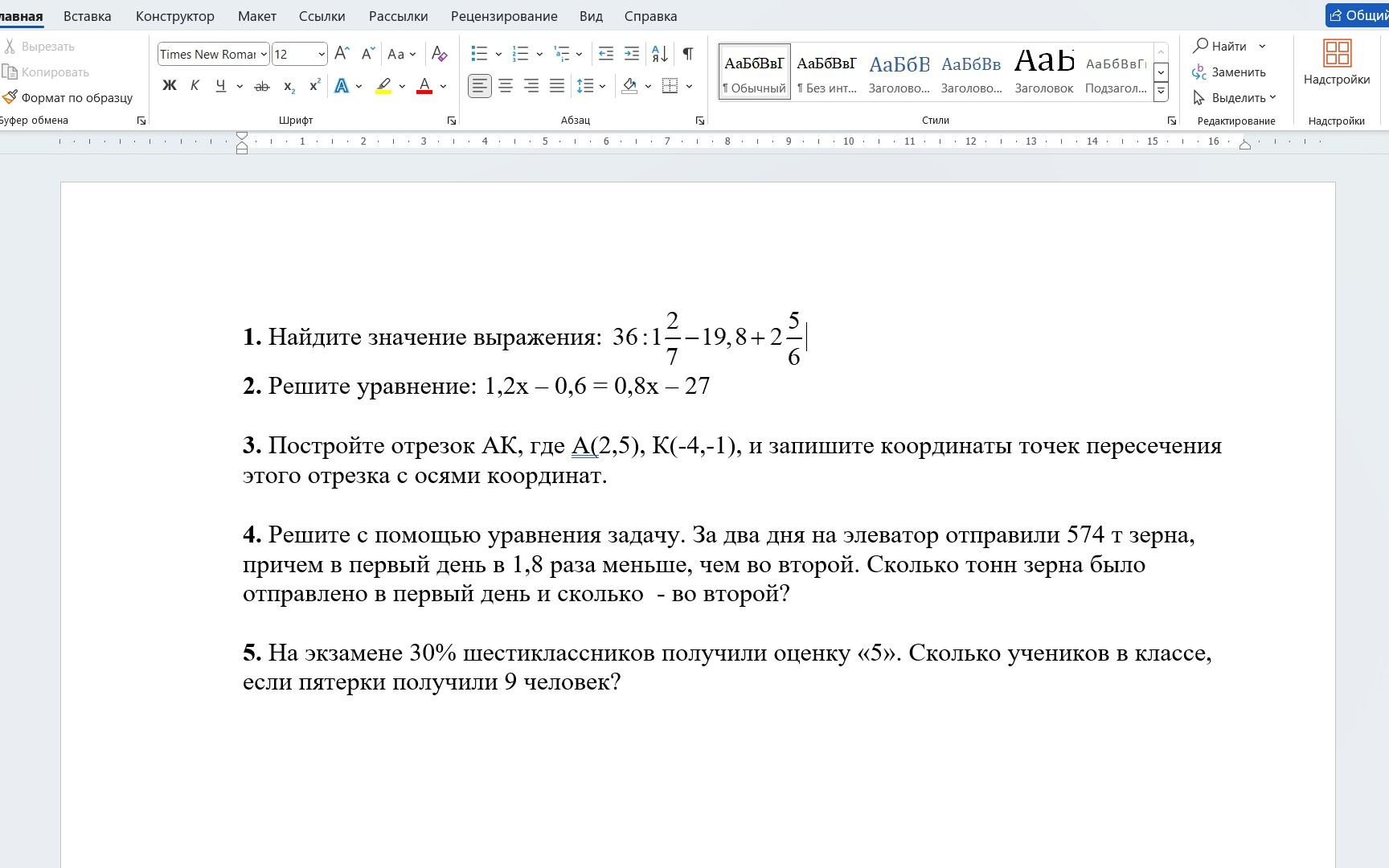This screenshot has width=1389, height=868.
Task: Toggle paragraph marks display (¶)
Action: pos(688,54)
